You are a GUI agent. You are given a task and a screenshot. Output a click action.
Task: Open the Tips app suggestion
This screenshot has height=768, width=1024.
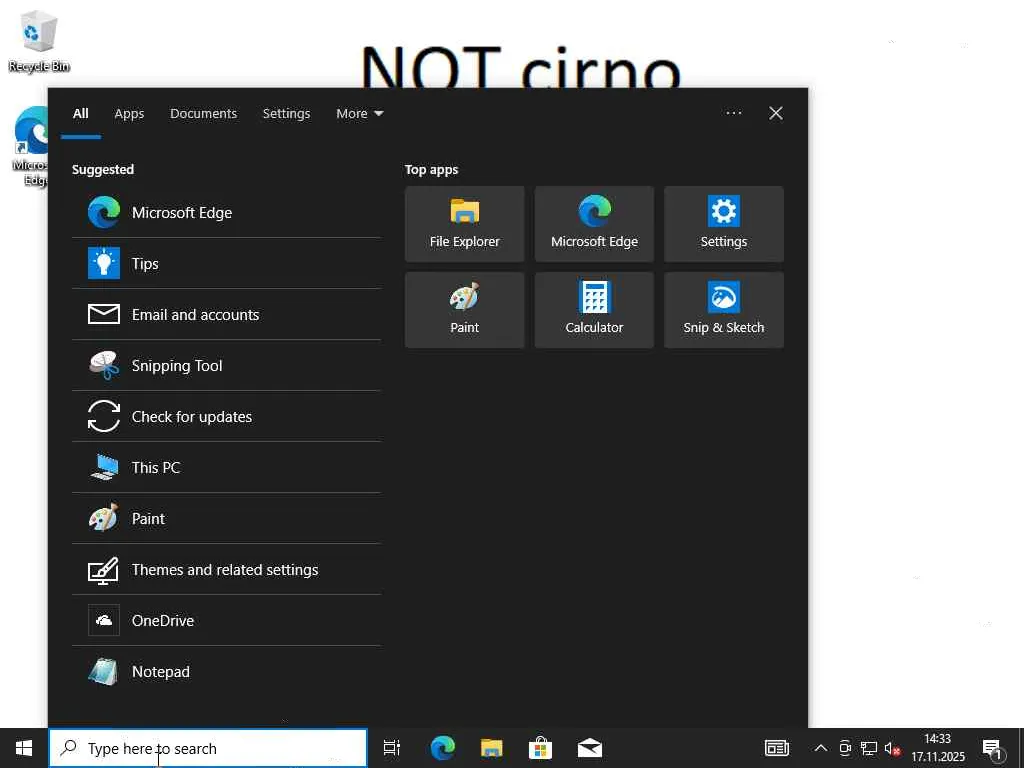tap(226, 263)
